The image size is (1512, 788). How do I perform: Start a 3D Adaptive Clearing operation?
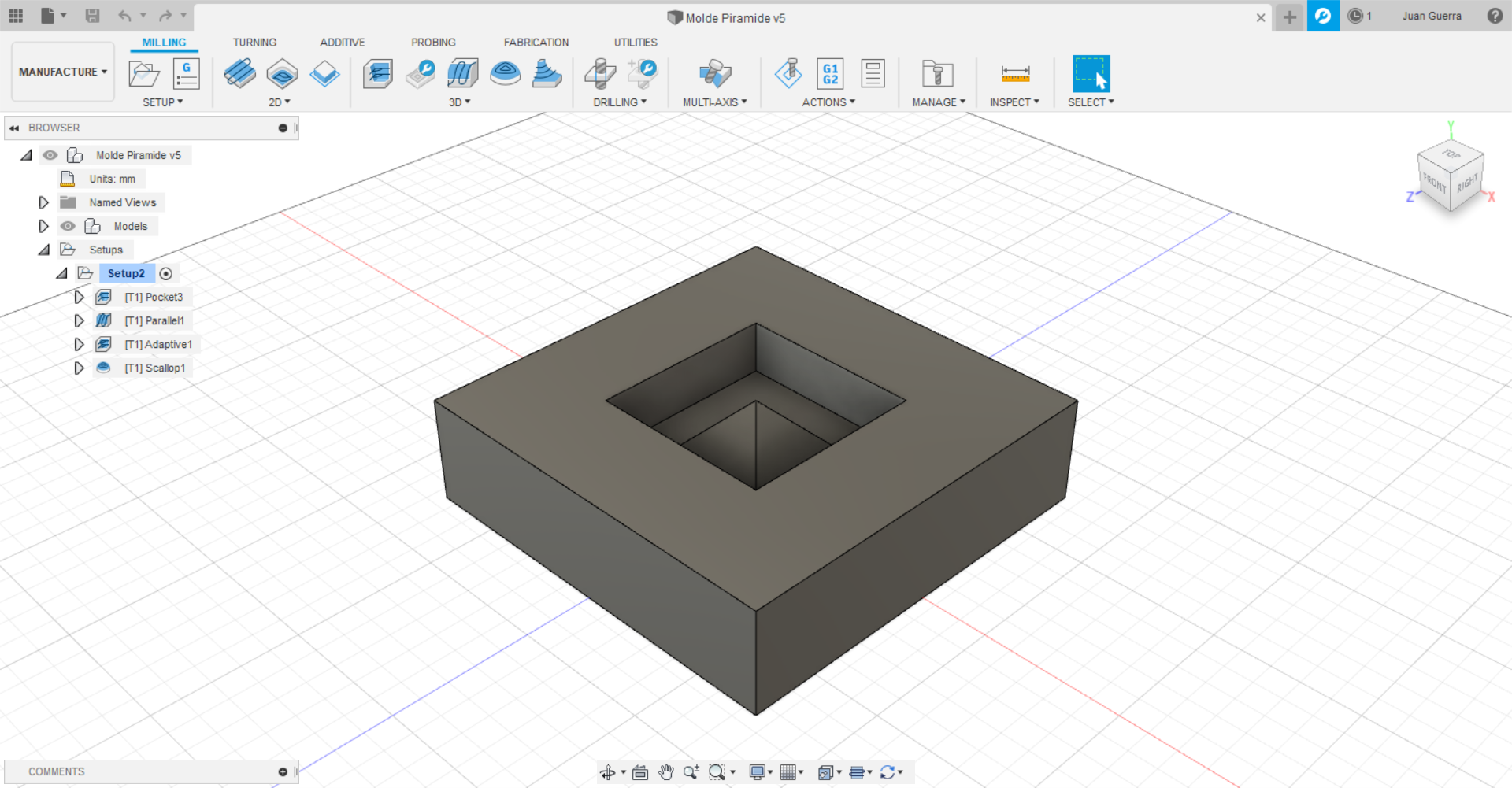coord(378,74)
